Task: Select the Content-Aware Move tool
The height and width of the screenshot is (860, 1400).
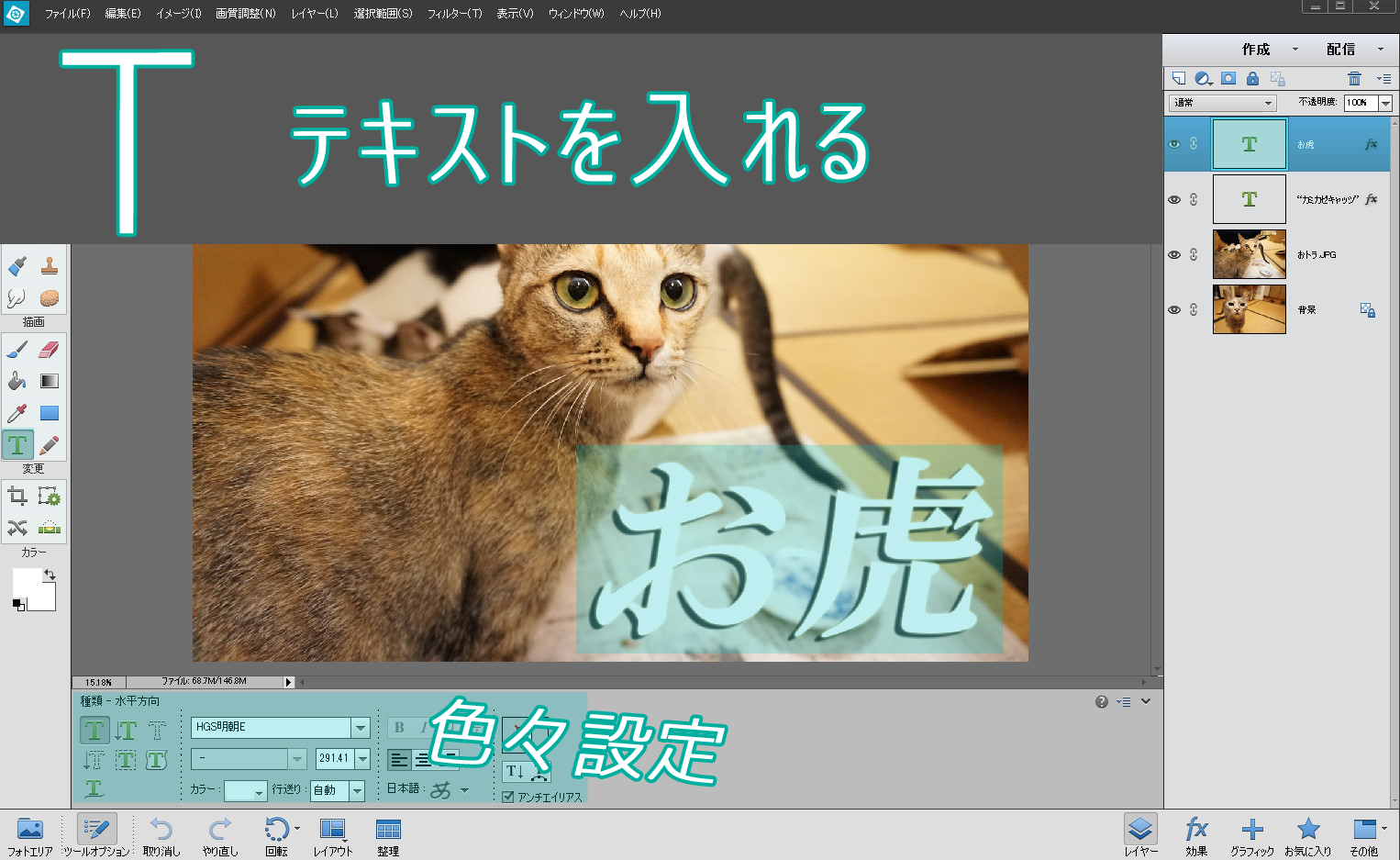Action: (x=17, y=528)
